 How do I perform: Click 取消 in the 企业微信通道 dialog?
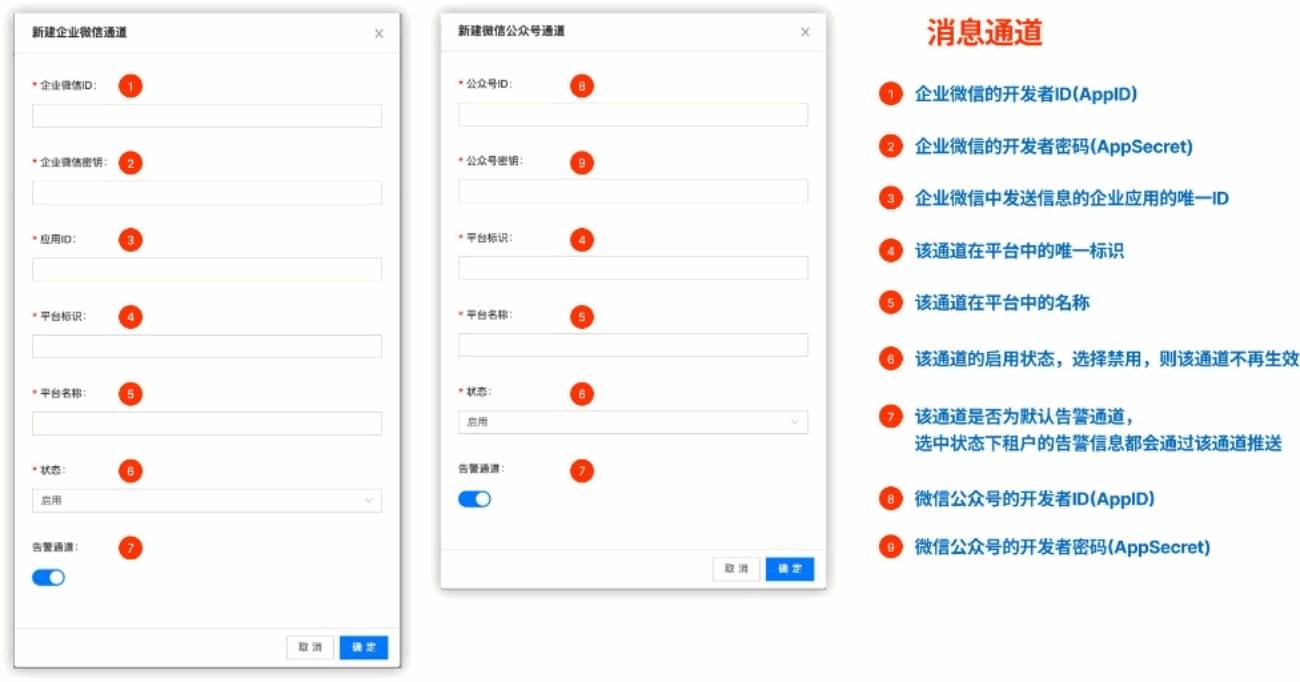tap(310, 647)
